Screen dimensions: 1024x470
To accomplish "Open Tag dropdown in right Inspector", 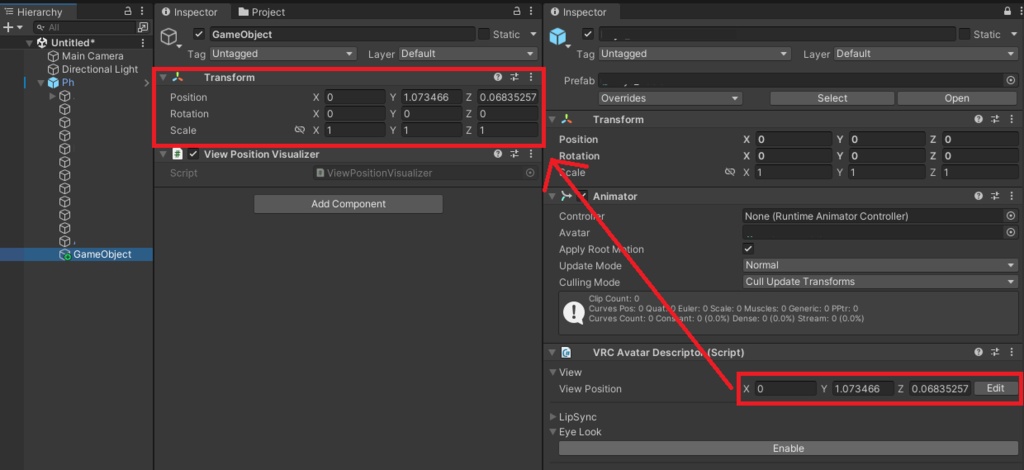I will coord(694,54).
